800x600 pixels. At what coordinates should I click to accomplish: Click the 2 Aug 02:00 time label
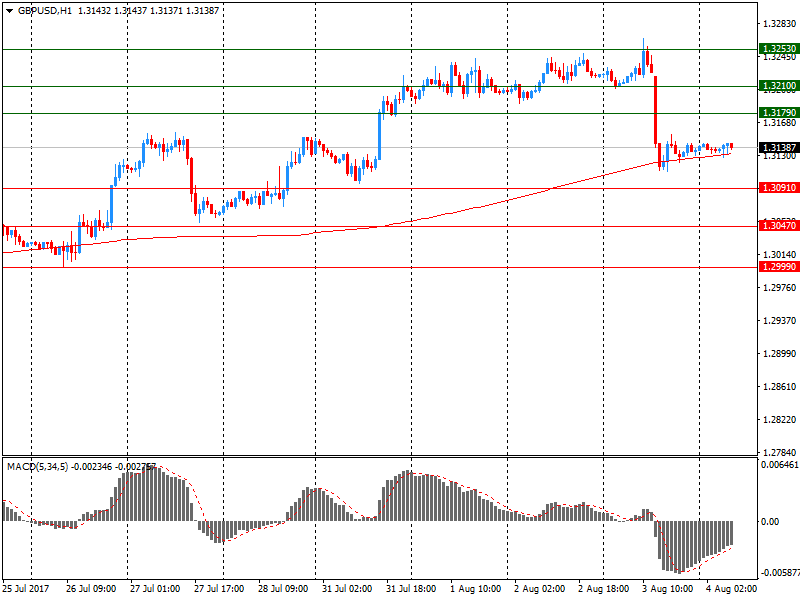click(x=539, y=588)
